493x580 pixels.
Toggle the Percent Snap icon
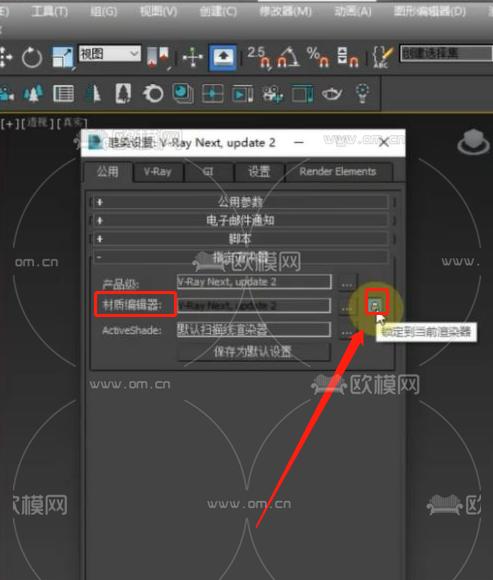(317, 57)
